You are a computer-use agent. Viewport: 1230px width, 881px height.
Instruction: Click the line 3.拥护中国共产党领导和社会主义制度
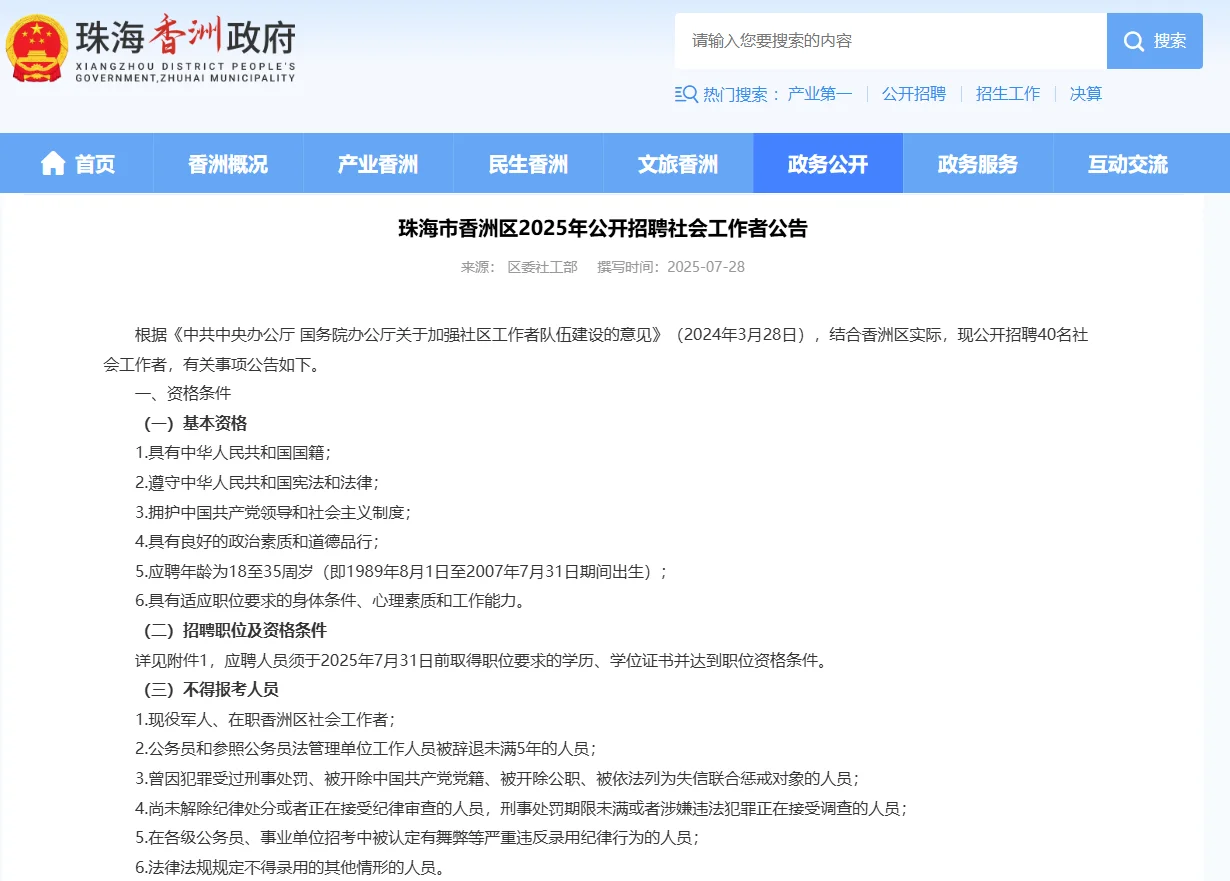(x=273, y=512)
